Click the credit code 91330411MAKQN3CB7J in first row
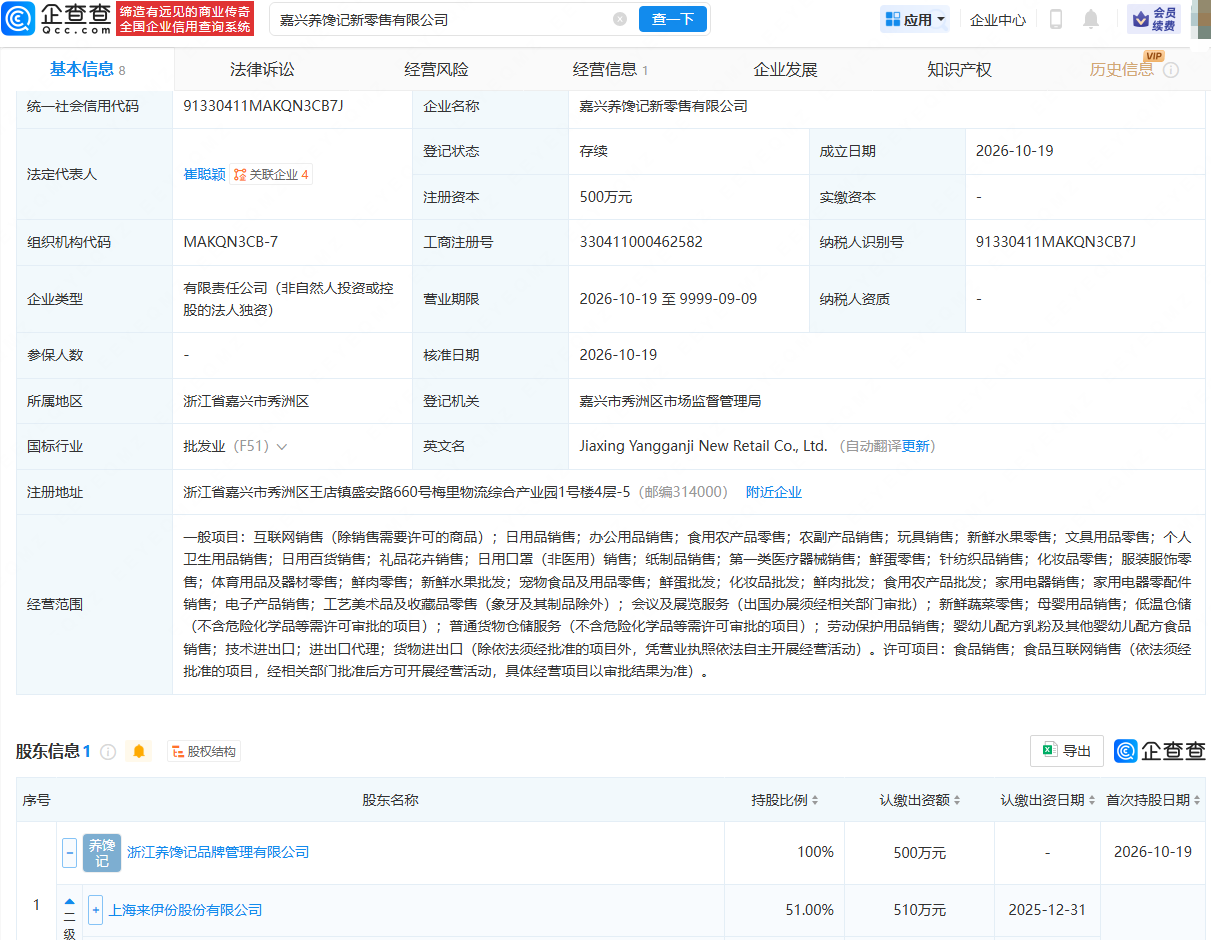 [264, 105]
